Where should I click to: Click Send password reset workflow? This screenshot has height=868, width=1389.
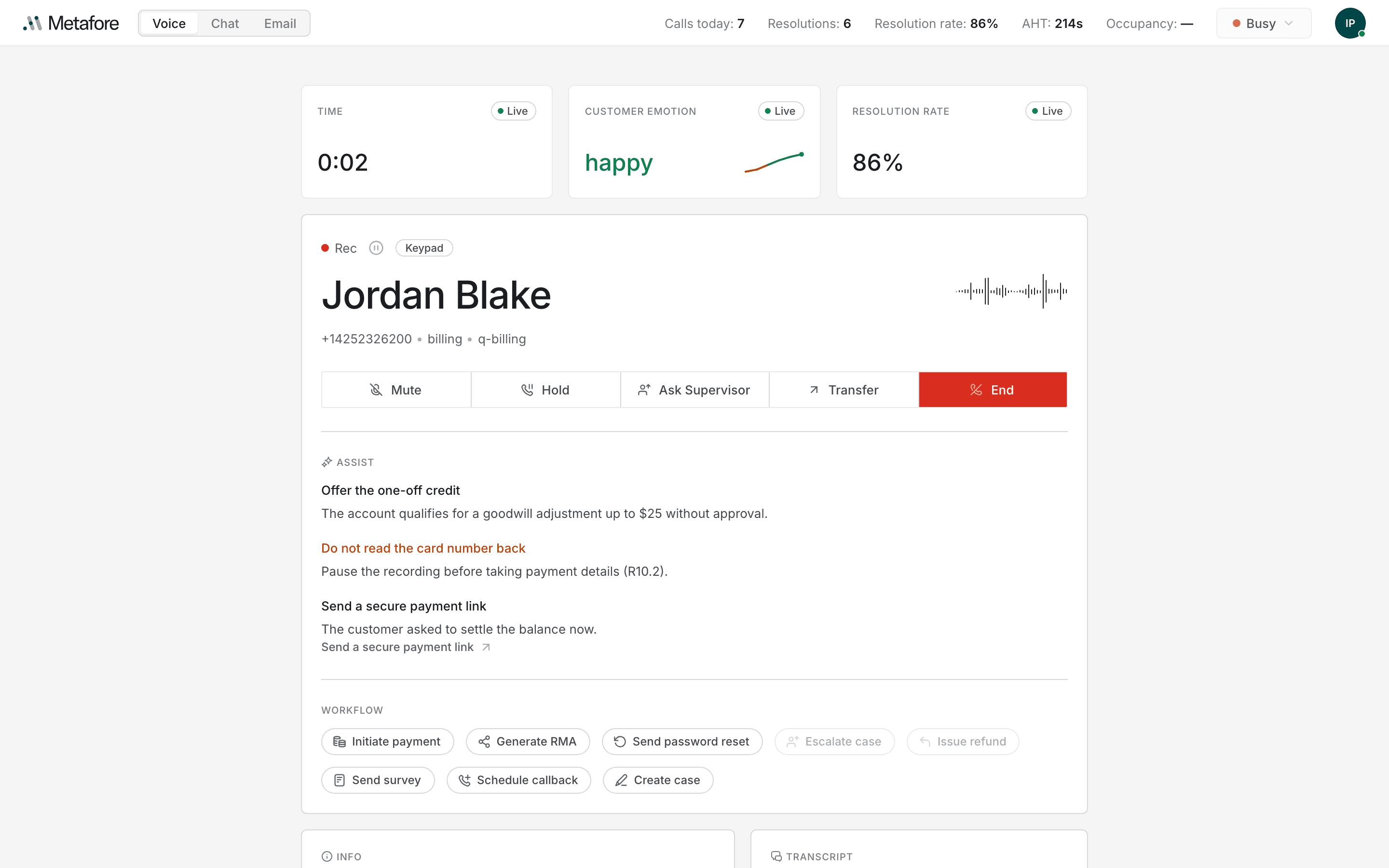[x=682, y=742]
